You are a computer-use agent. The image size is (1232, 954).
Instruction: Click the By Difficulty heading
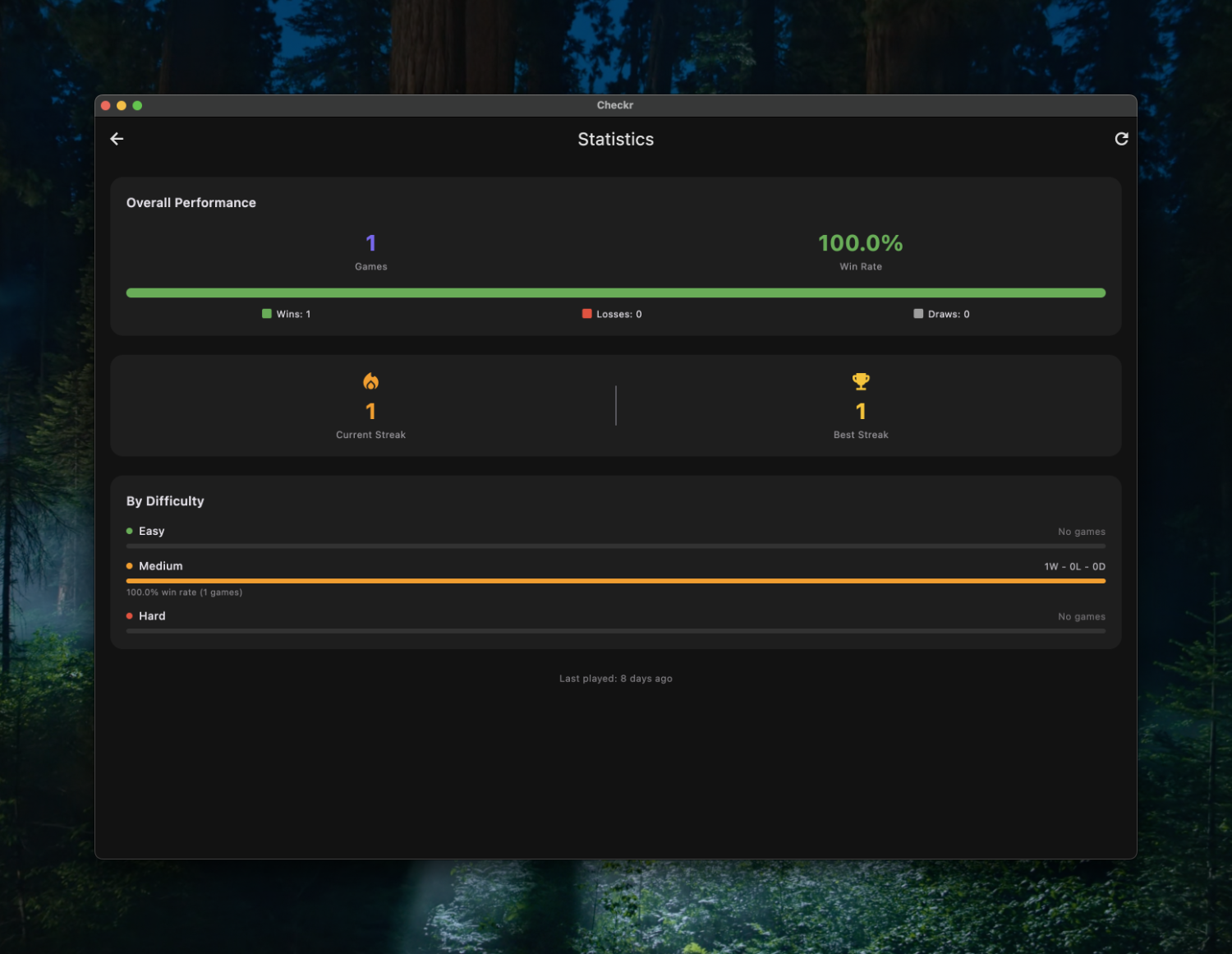click(x=165, y=501)
